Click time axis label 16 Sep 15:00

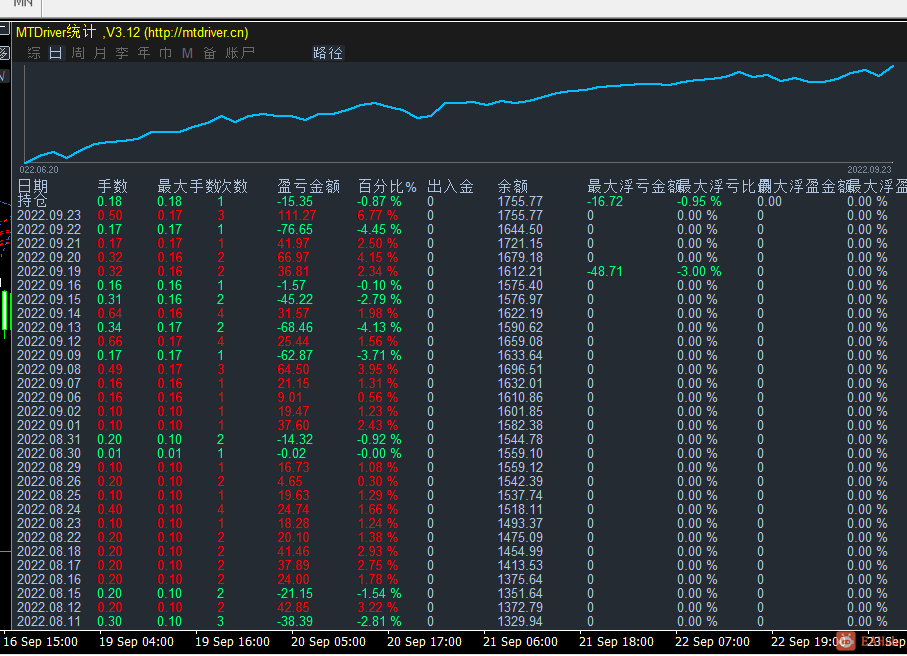(x=40, y=642)
